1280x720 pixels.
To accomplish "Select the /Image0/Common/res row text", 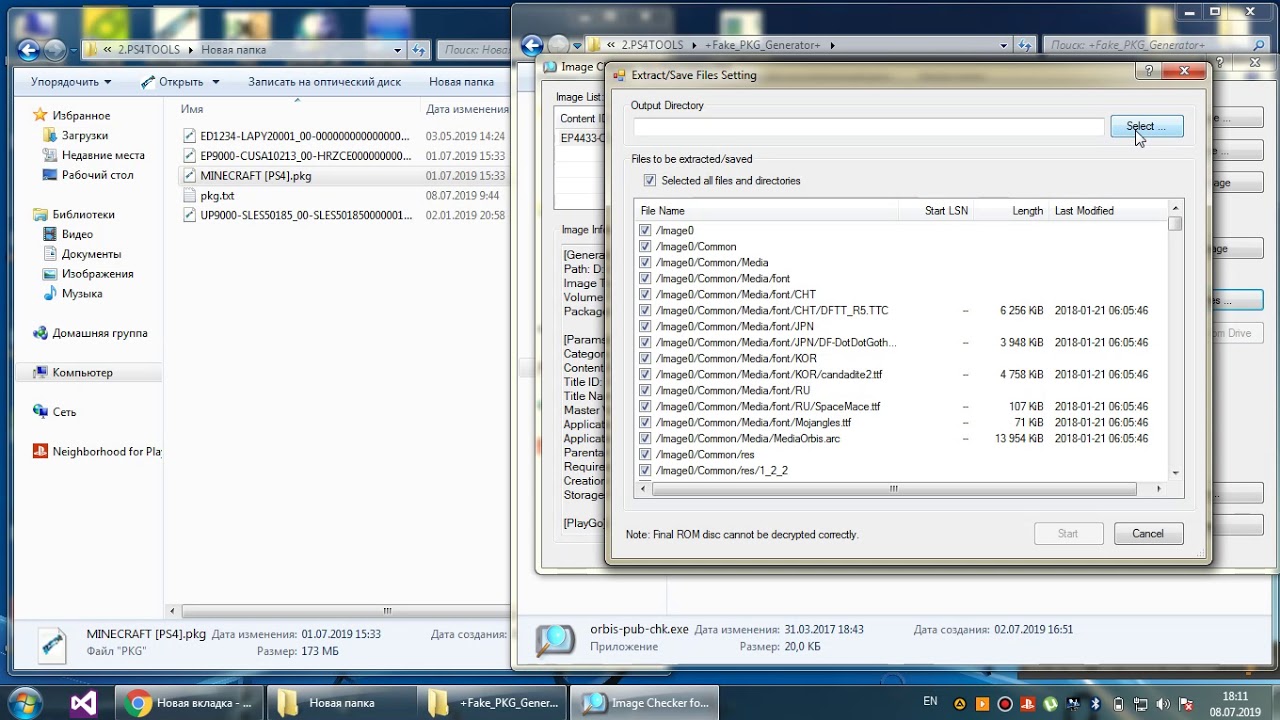I will coord(705,455).
